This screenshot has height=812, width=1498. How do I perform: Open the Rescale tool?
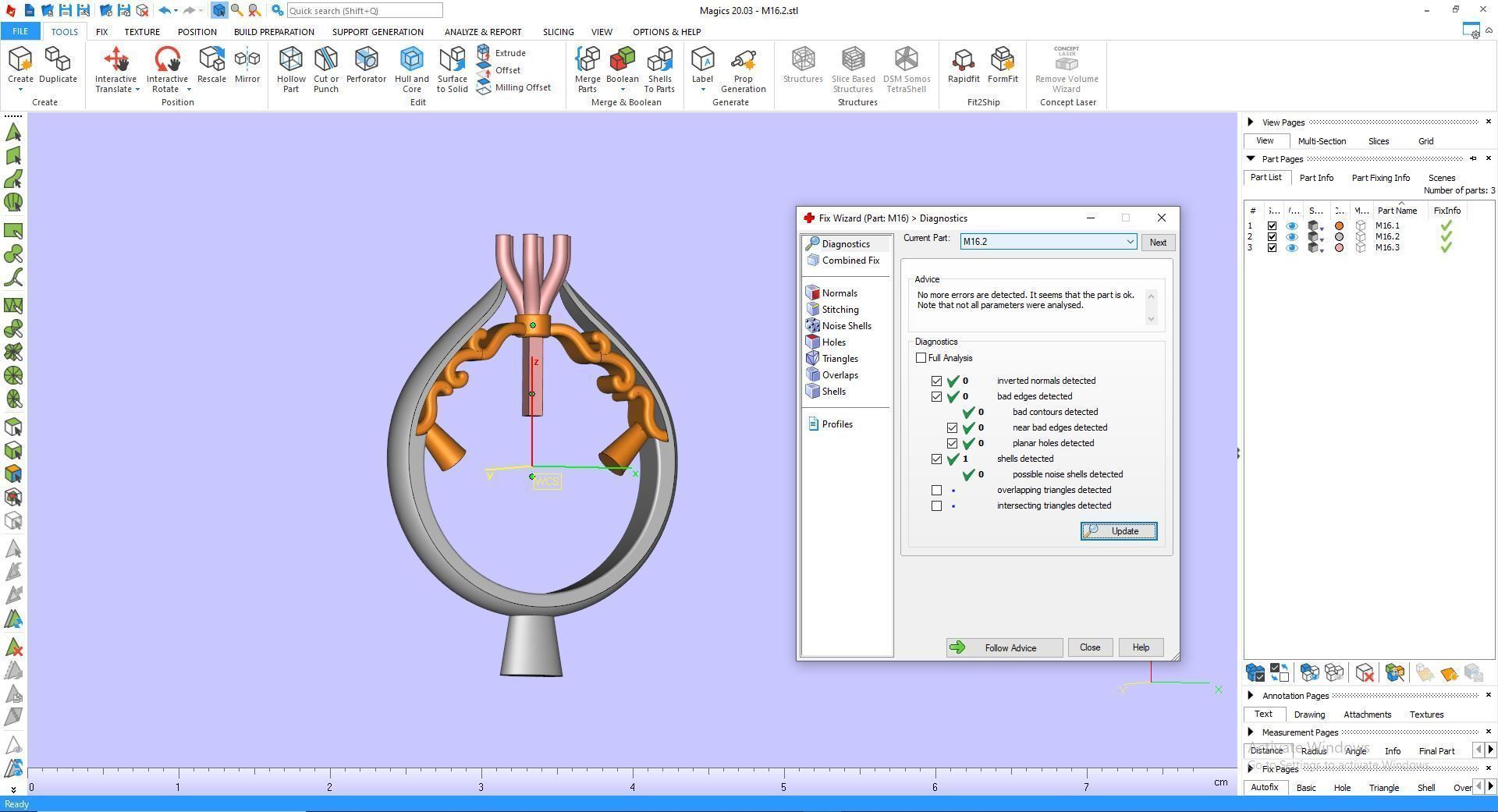tap(211, 64)
